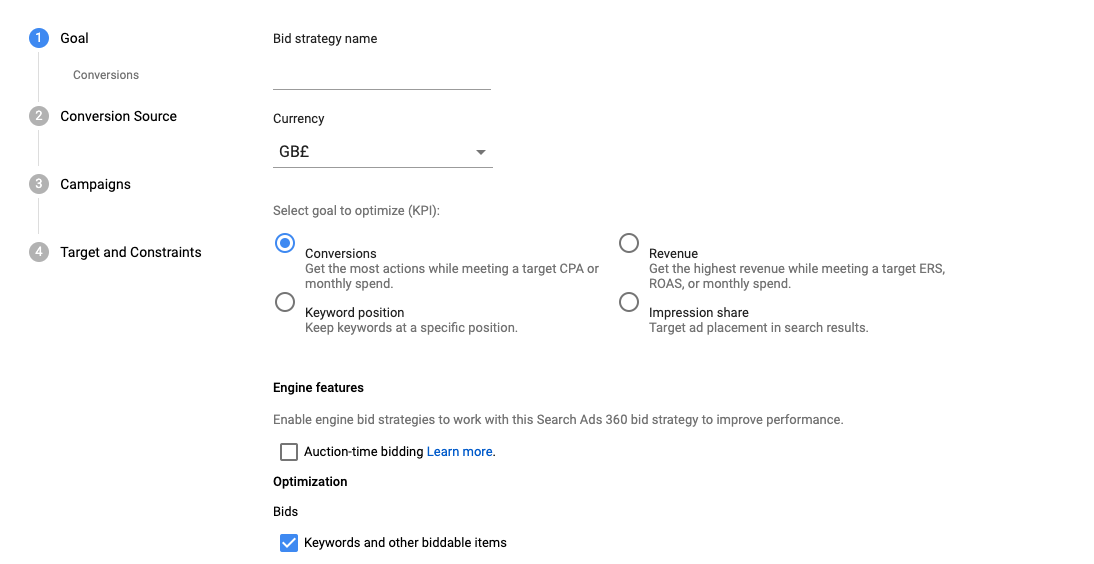The image size is (1094, 564).
Task: Click the step 2 number circle
Action: tap(39, 116)
